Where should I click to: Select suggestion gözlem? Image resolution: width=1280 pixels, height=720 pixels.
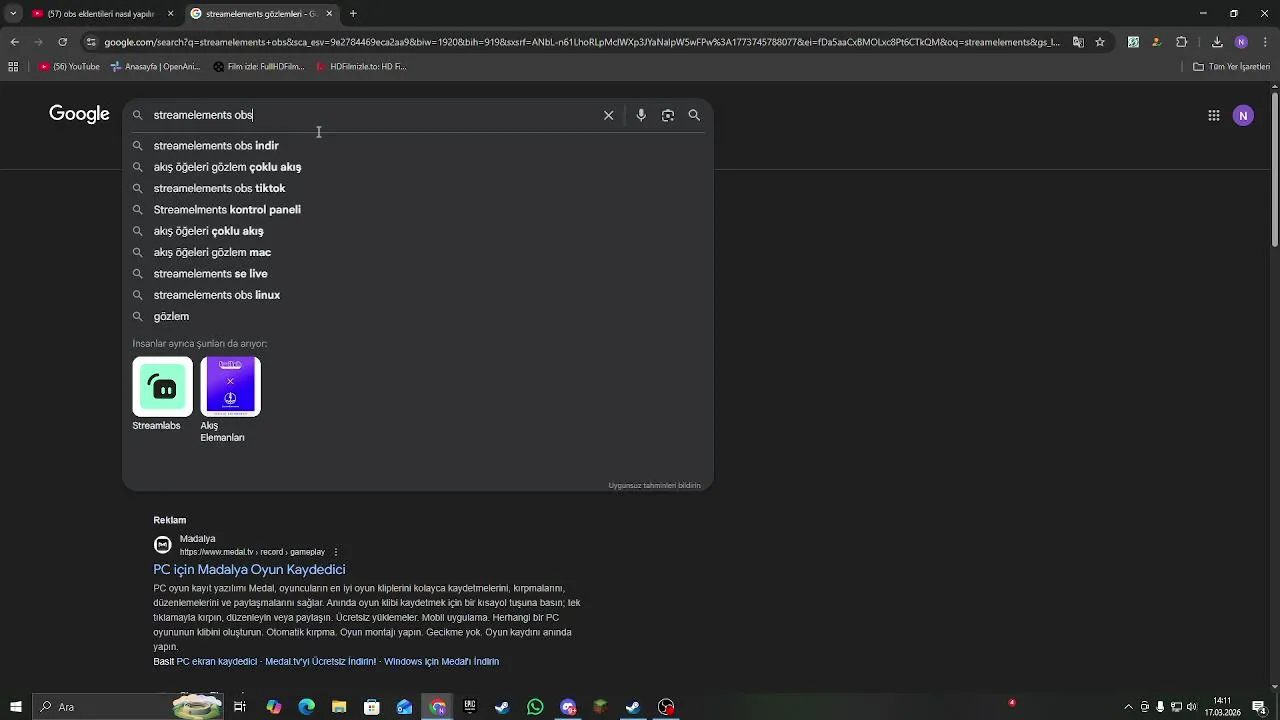[x=418, y=316]
